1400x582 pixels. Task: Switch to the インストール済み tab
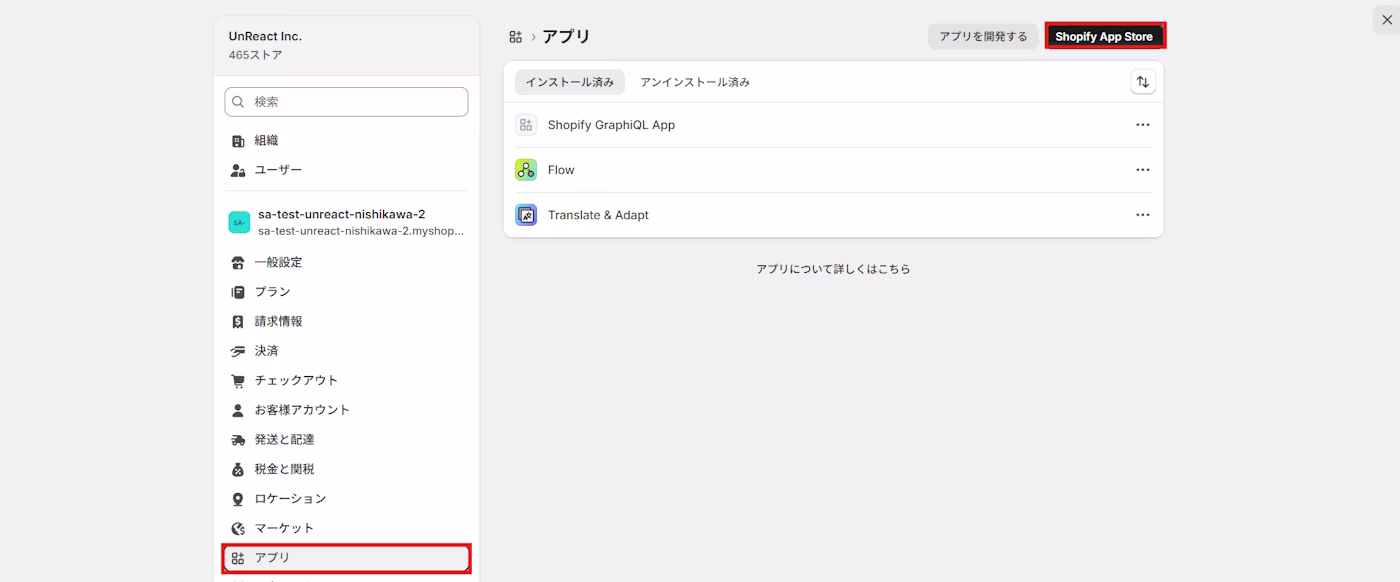tap(570, 82)
